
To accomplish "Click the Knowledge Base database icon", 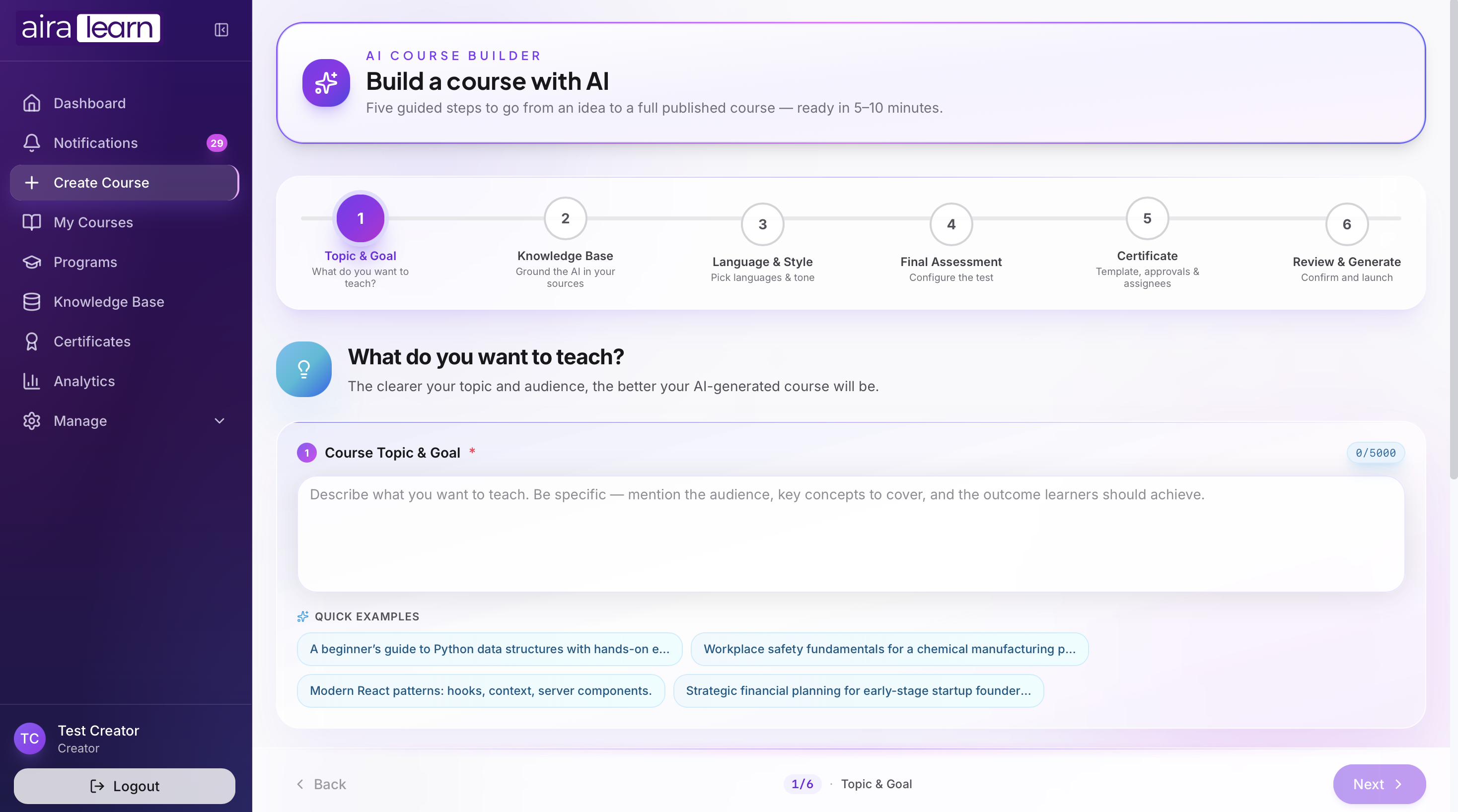I will 32,302.
